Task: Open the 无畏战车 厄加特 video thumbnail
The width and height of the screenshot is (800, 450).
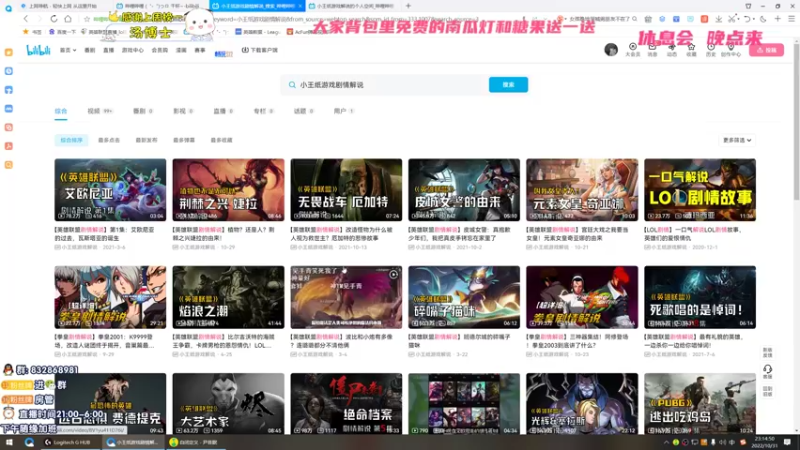Action: [346, 190]
